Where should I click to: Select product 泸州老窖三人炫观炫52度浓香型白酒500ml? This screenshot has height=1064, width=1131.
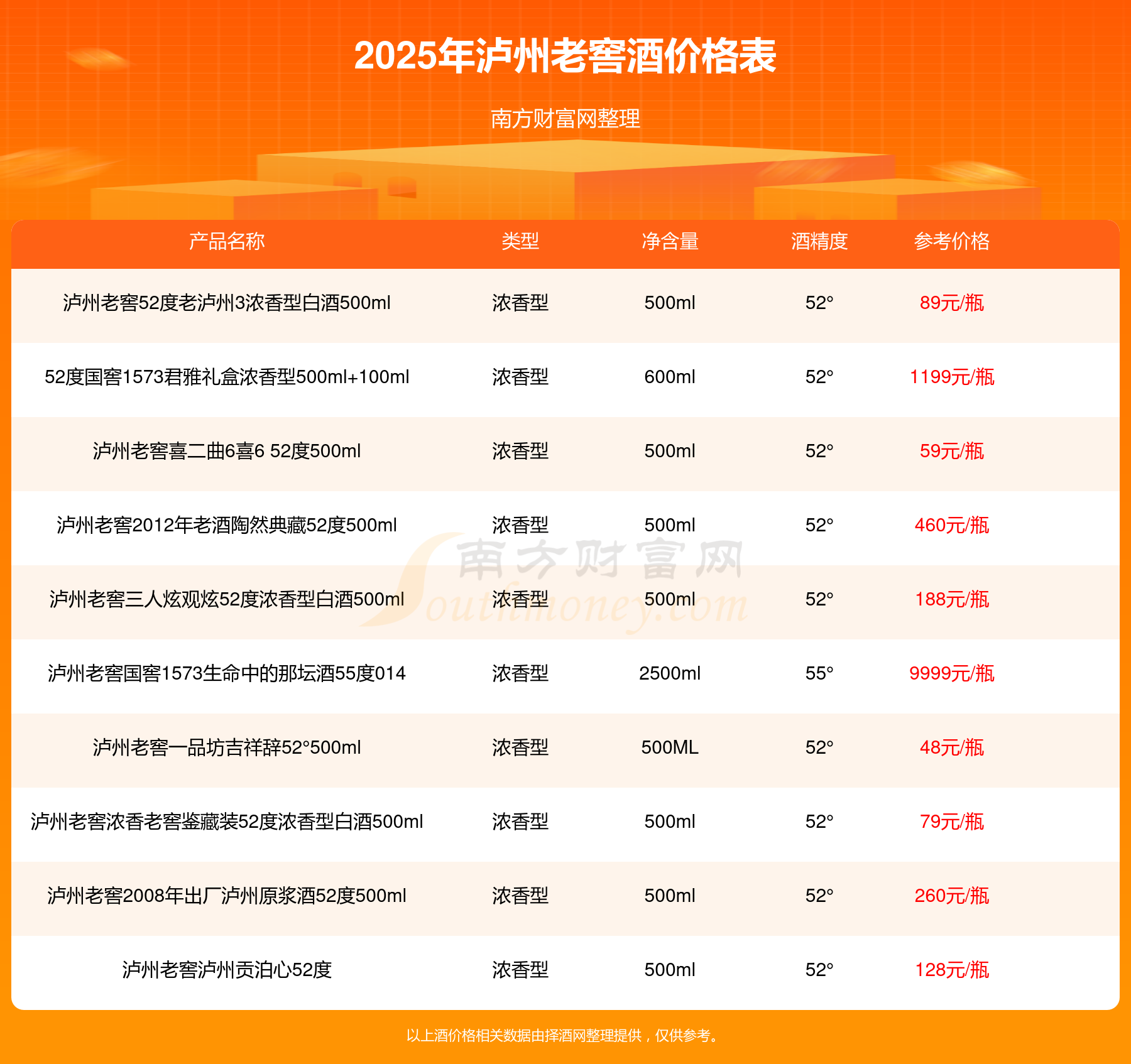[x=227, y=599]
